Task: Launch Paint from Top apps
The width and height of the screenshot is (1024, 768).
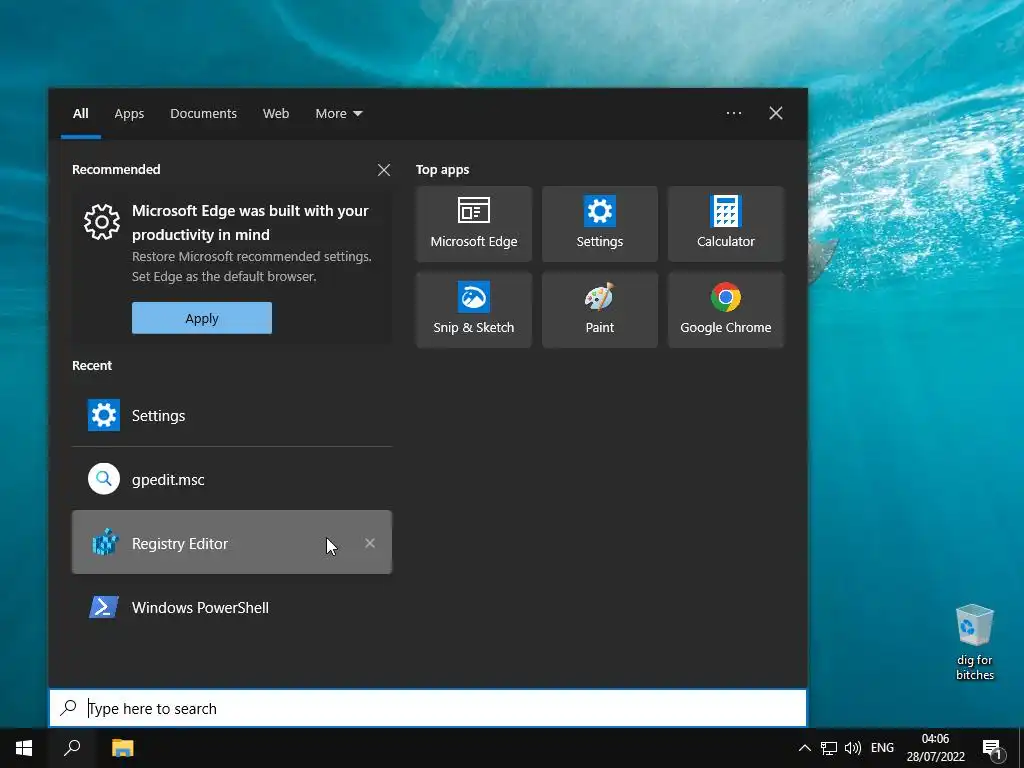Action: [x=600, y=310]
